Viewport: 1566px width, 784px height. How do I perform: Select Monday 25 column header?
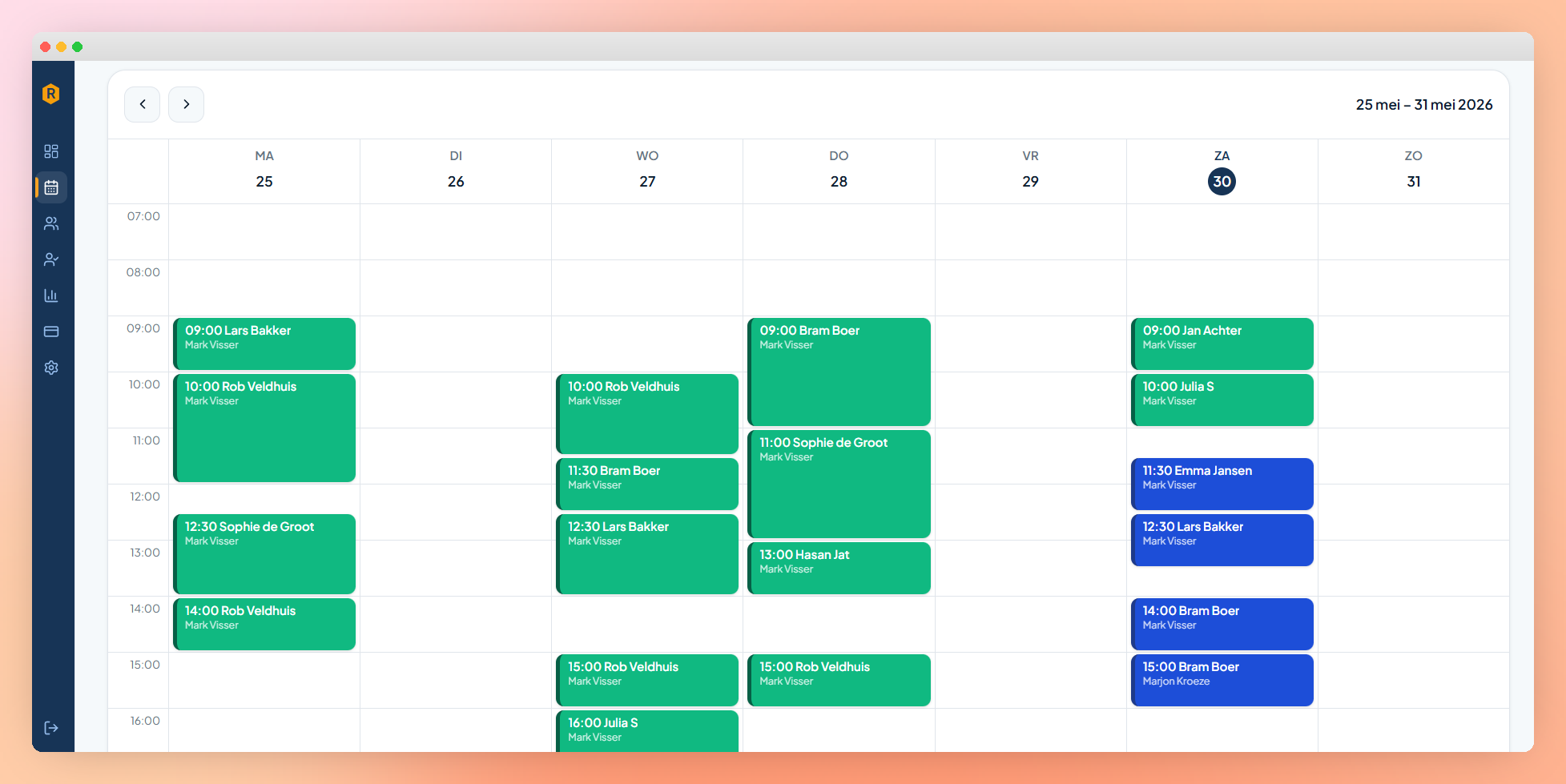pyautogui.click(x=264, y=170)
